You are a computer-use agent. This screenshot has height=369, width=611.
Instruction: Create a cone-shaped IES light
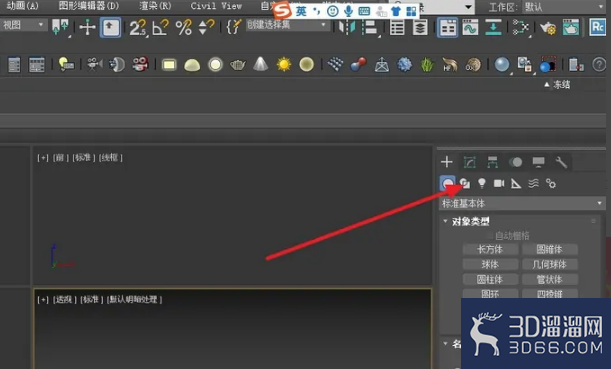coord(261,64)
